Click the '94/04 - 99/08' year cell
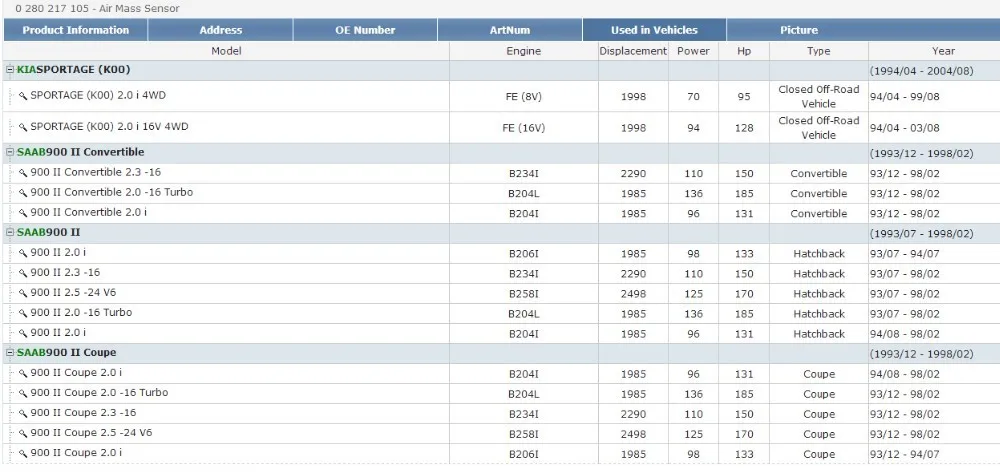 click(x=904, y=97)
